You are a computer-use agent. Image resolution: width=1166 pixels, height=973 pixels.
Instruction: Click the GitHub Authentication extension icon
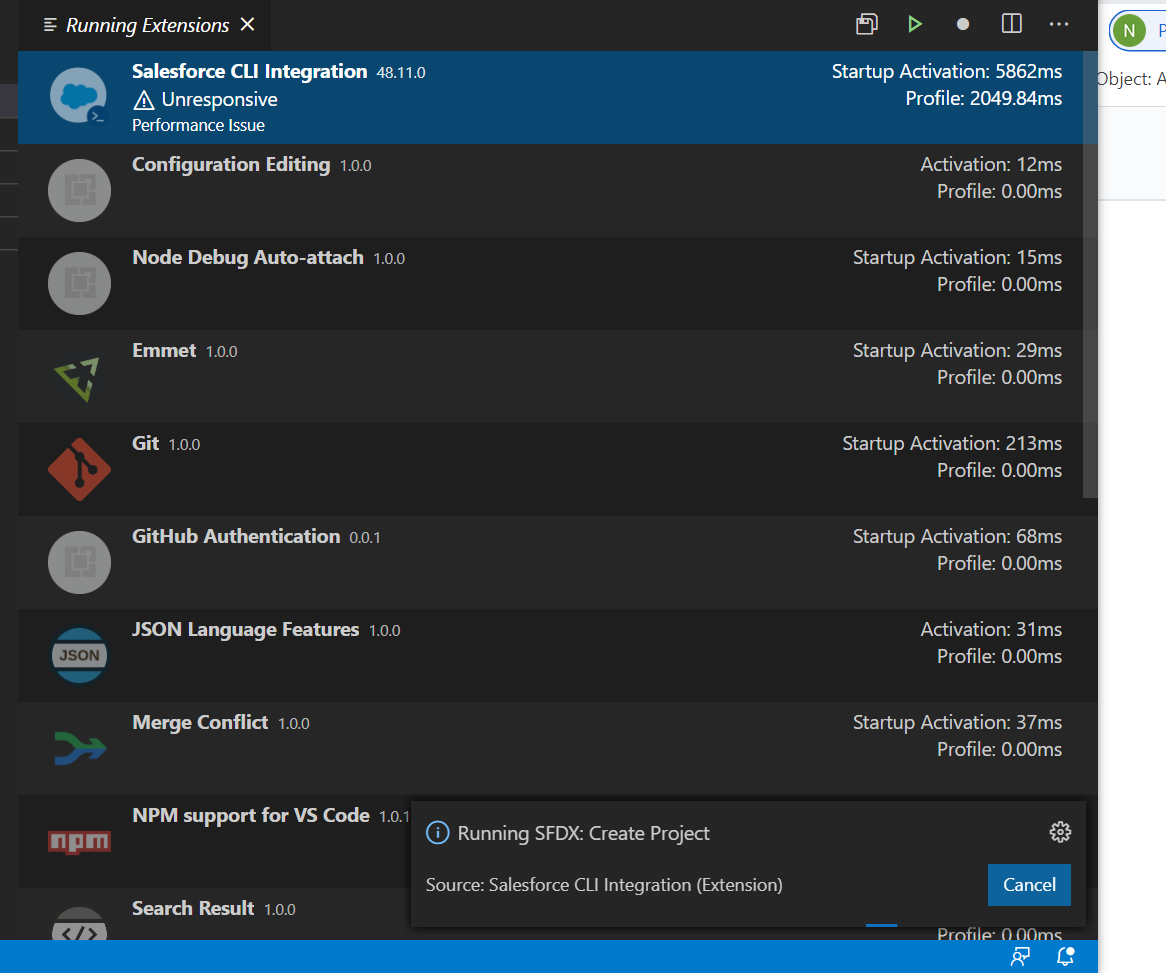80,562
